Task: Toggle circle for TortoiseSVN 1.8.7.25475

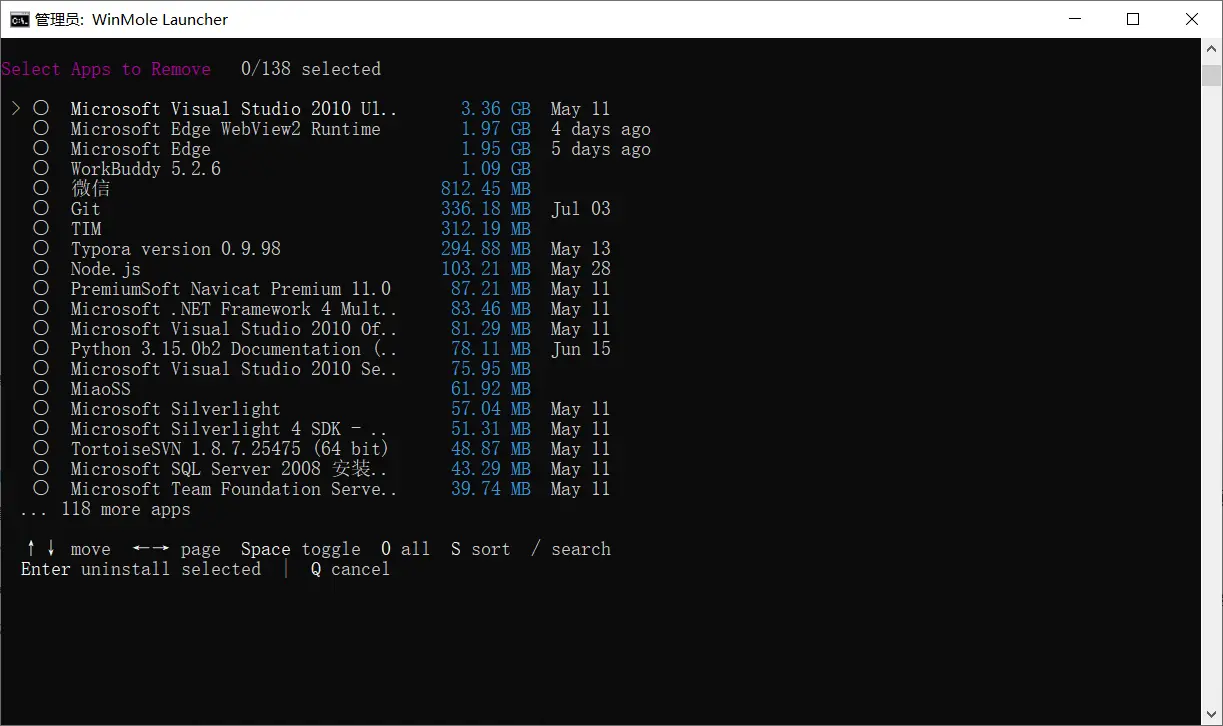Action: tap(41, 448)
